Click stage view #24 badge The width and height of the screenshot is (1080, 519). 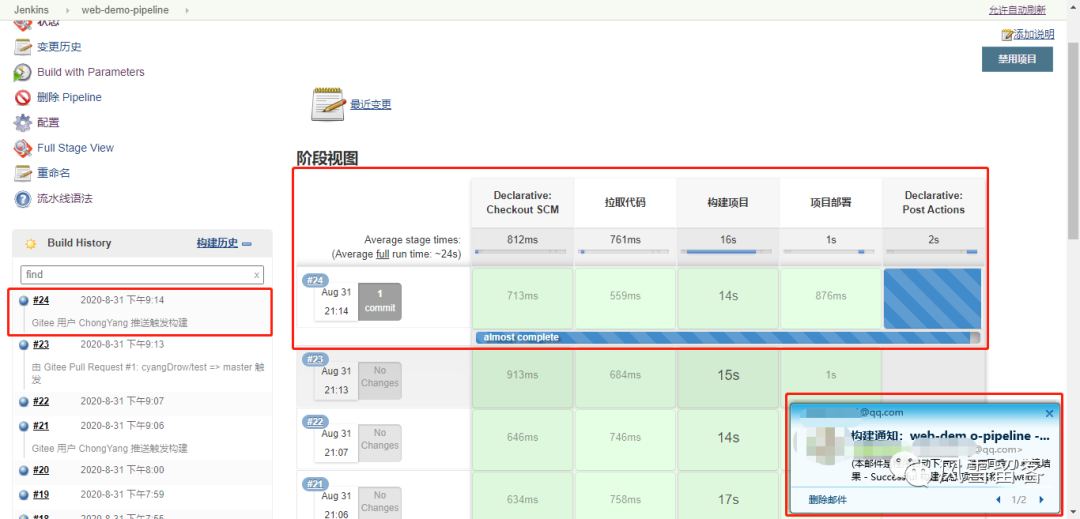pyautogui.click(x=315, y=280)
